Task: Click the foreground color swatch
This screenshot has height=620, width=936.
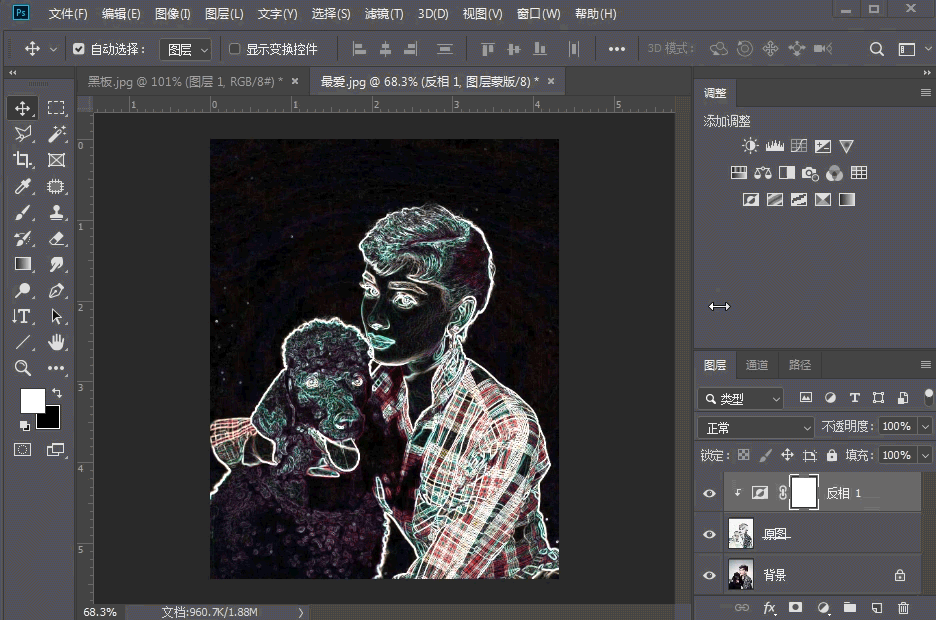Action: click(32, 401)
